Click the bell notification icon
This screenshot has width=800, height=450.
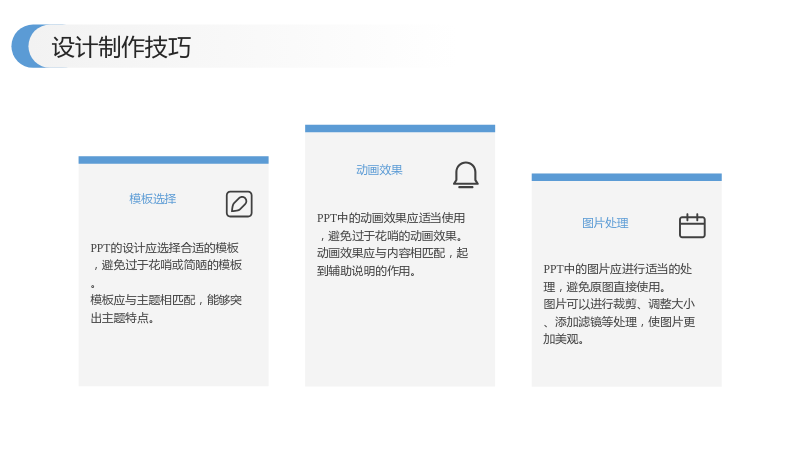coord(466,175)
